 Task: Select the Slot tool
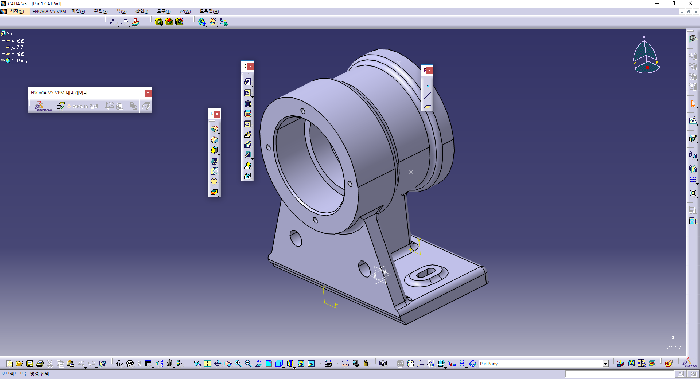[x=247, y=145]
